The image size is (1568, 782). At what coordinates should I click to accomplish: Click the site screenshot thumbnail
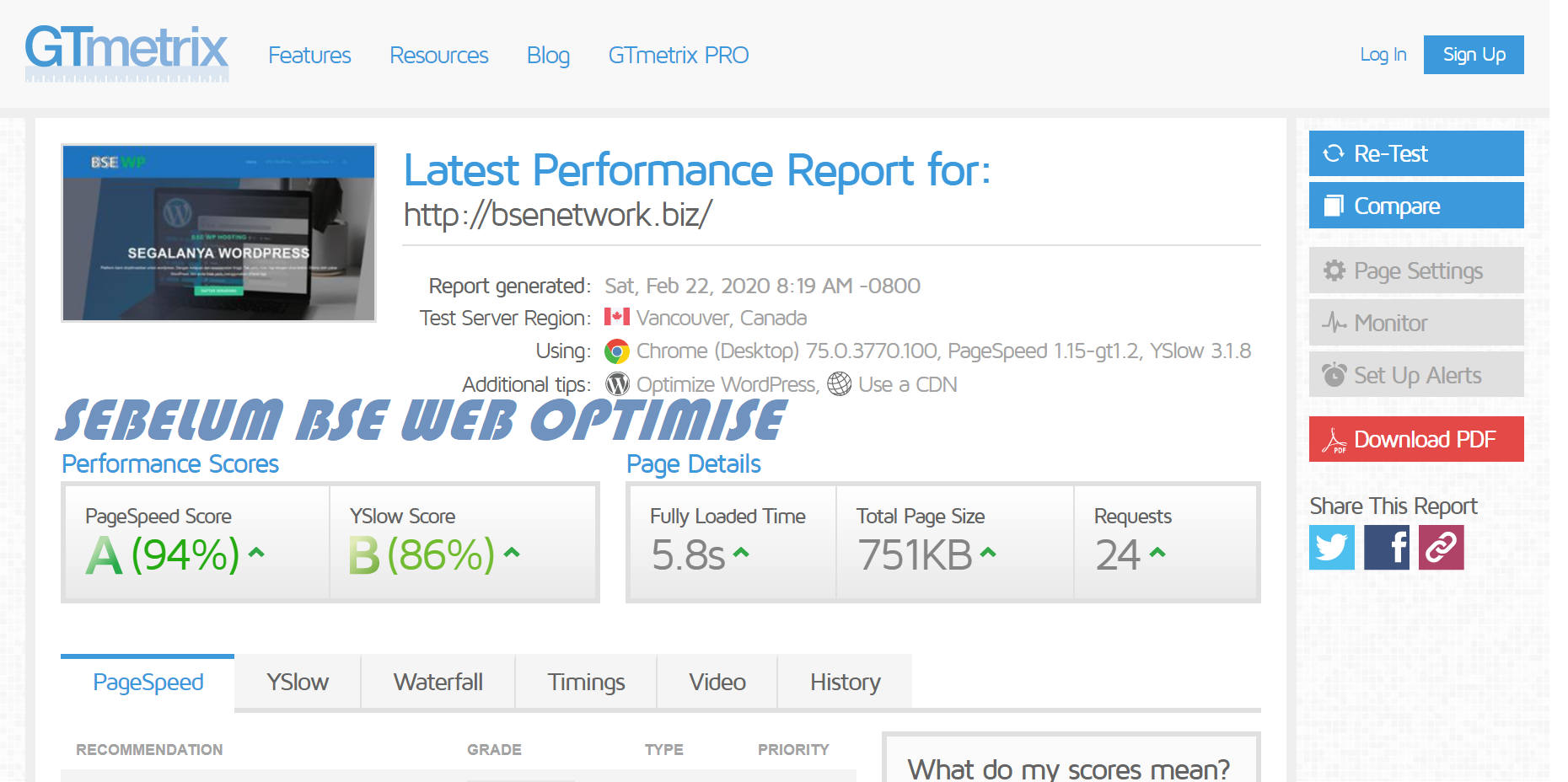coord(218,233)
